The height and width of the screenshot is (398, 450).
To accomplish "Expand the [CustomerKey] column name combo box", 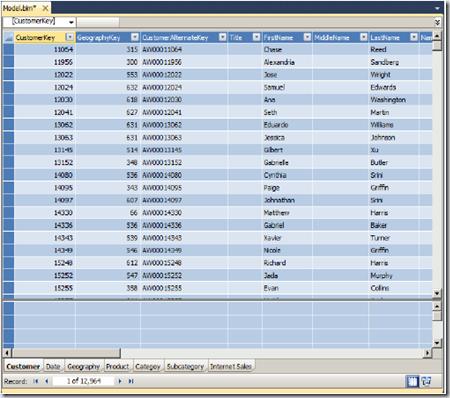I will point(71,22).
